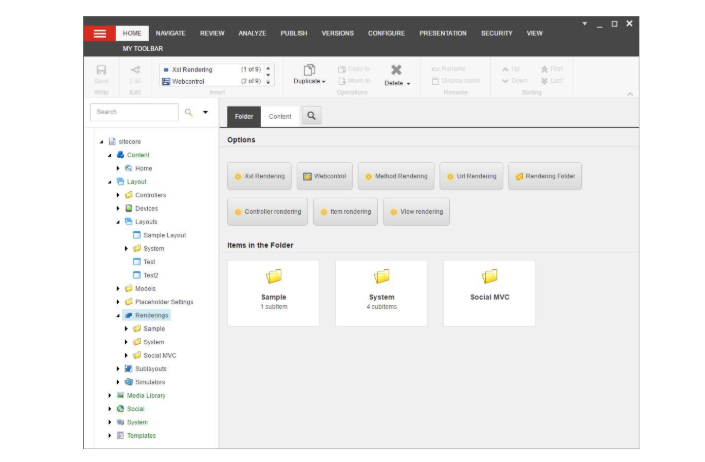
Task: Click the Display name command
Action: 455,81
